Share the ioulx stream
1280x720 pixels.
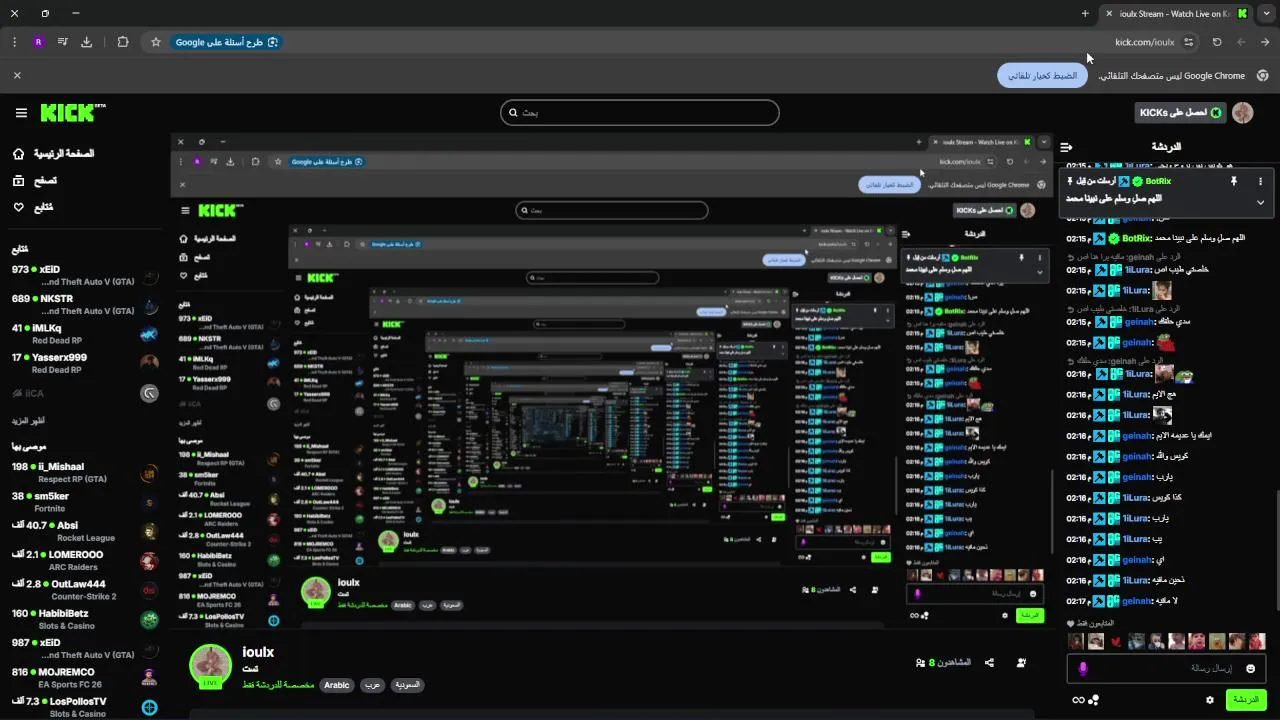989,663
